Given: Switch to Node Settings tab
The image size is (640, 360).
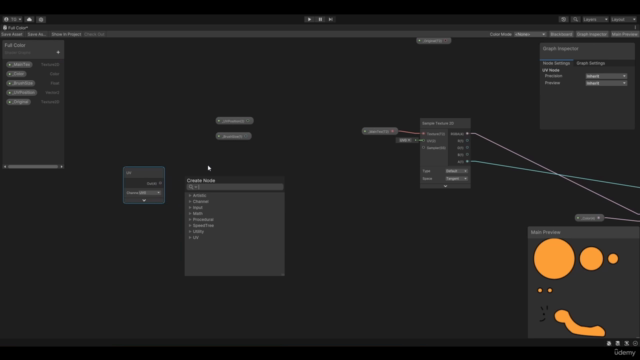Looking at the screenshot, I should click(x=556, y=63).
